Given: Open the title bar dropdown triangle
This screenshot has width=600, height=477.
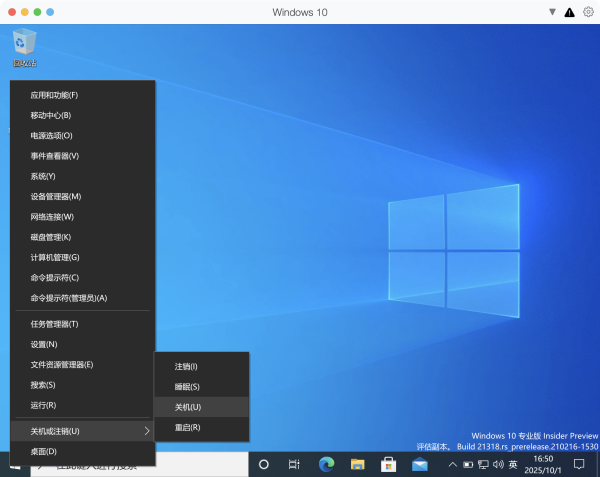Looking at the screenshot, I should (551, 12).
